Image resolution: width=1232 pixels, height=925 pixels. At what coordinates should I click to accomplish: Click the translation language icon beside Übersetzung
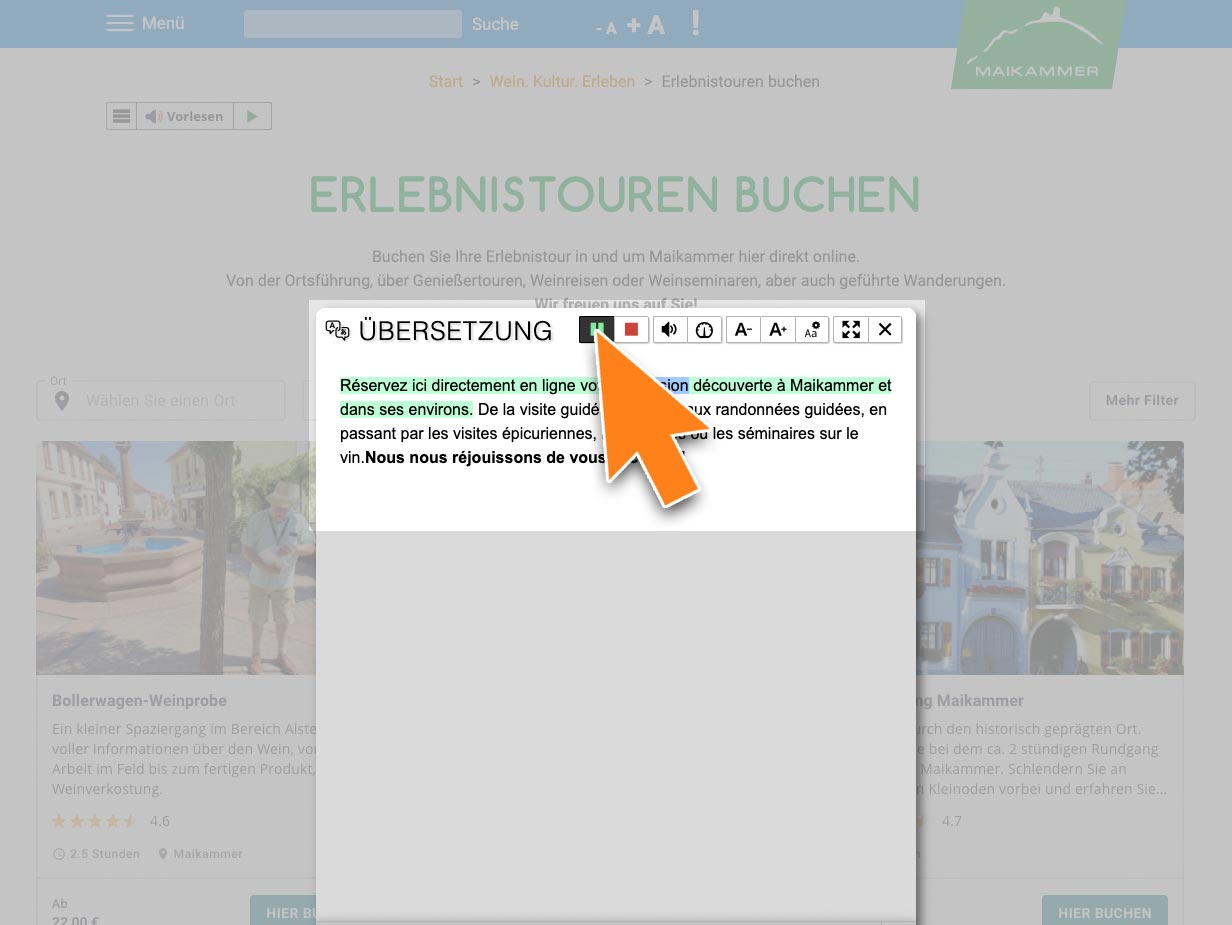(338, 330)
